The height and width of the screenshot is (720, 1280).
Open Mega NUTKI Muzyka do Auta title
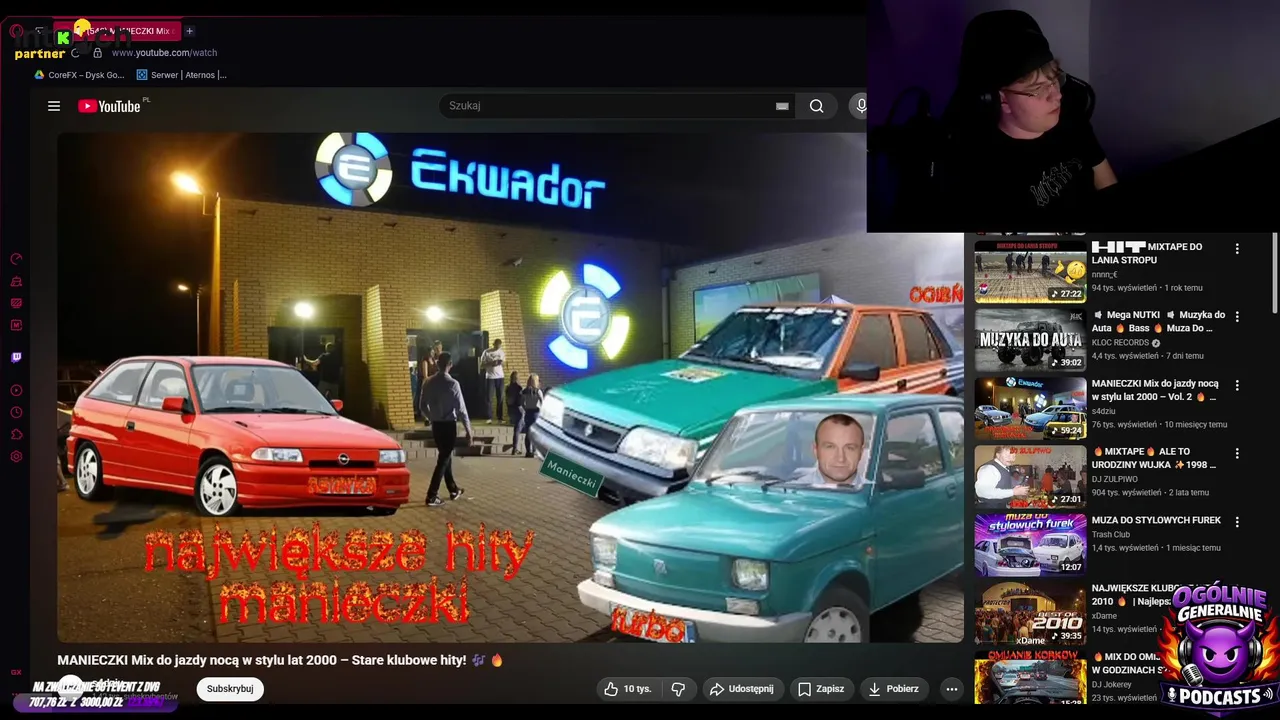pyautogui.click(x=1158, y=321)
